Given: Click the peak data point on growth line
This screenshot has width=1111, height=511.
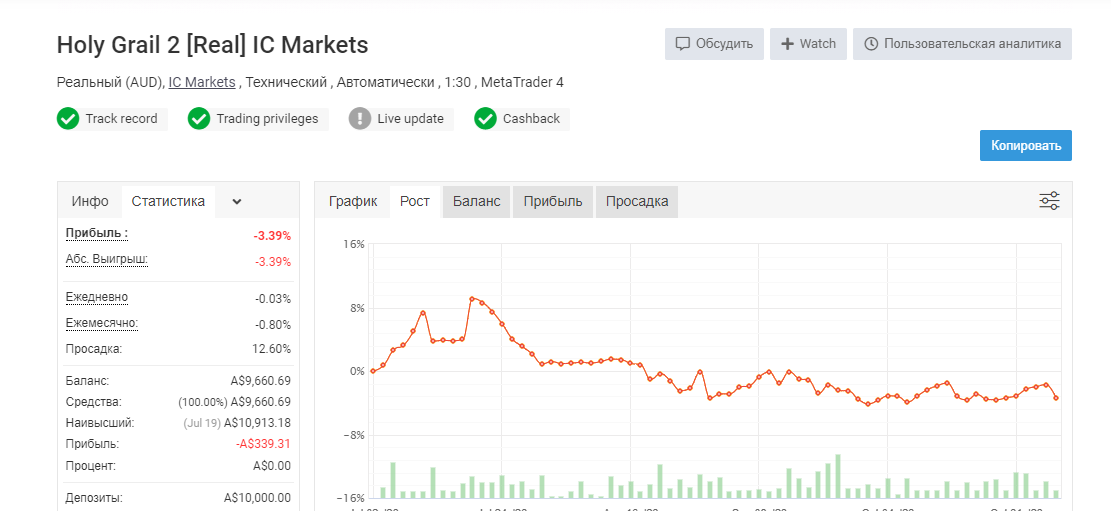Looking at the screenshot, I should [472, 299].
